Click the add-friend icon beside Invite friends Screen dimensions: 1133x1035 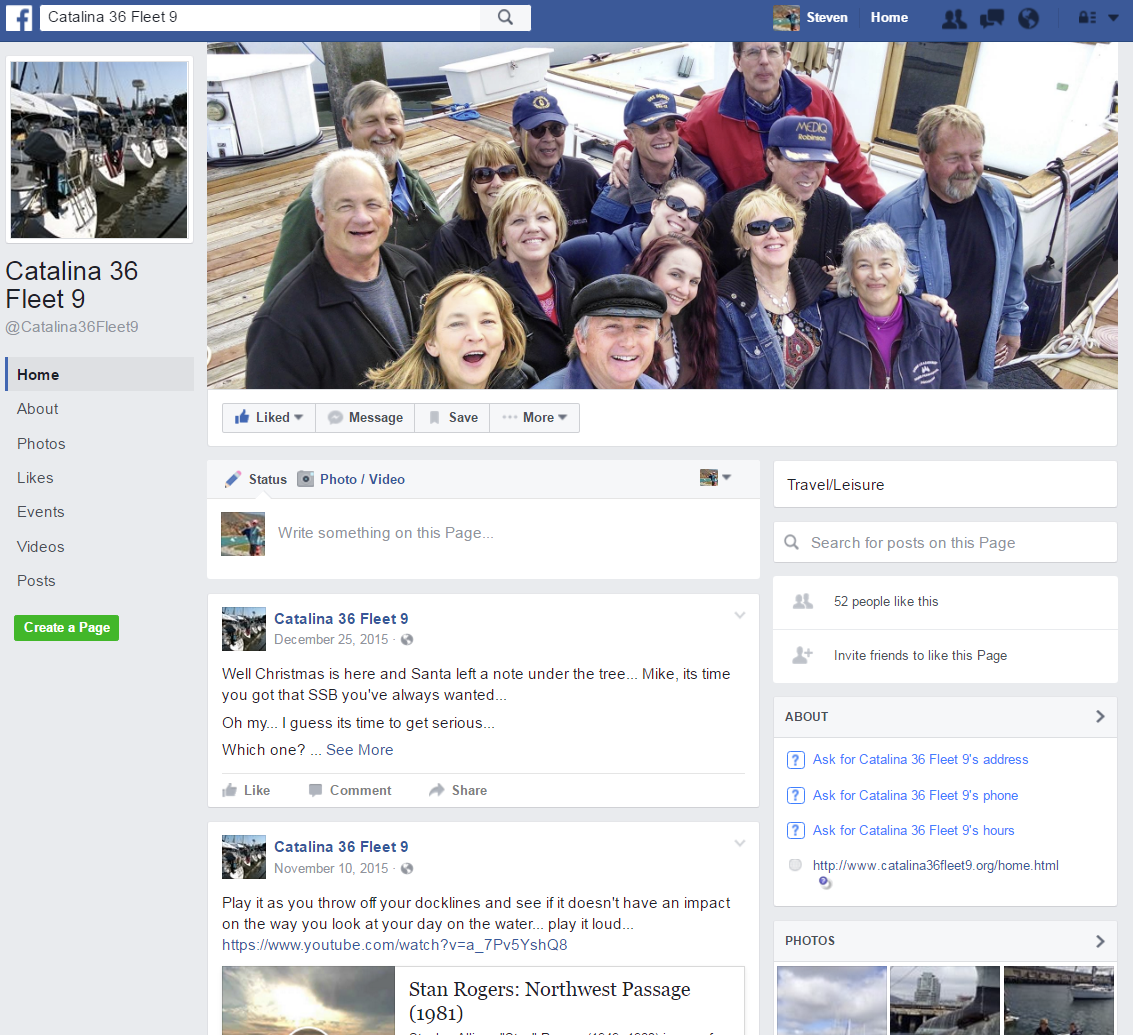(x=803, y=655)
